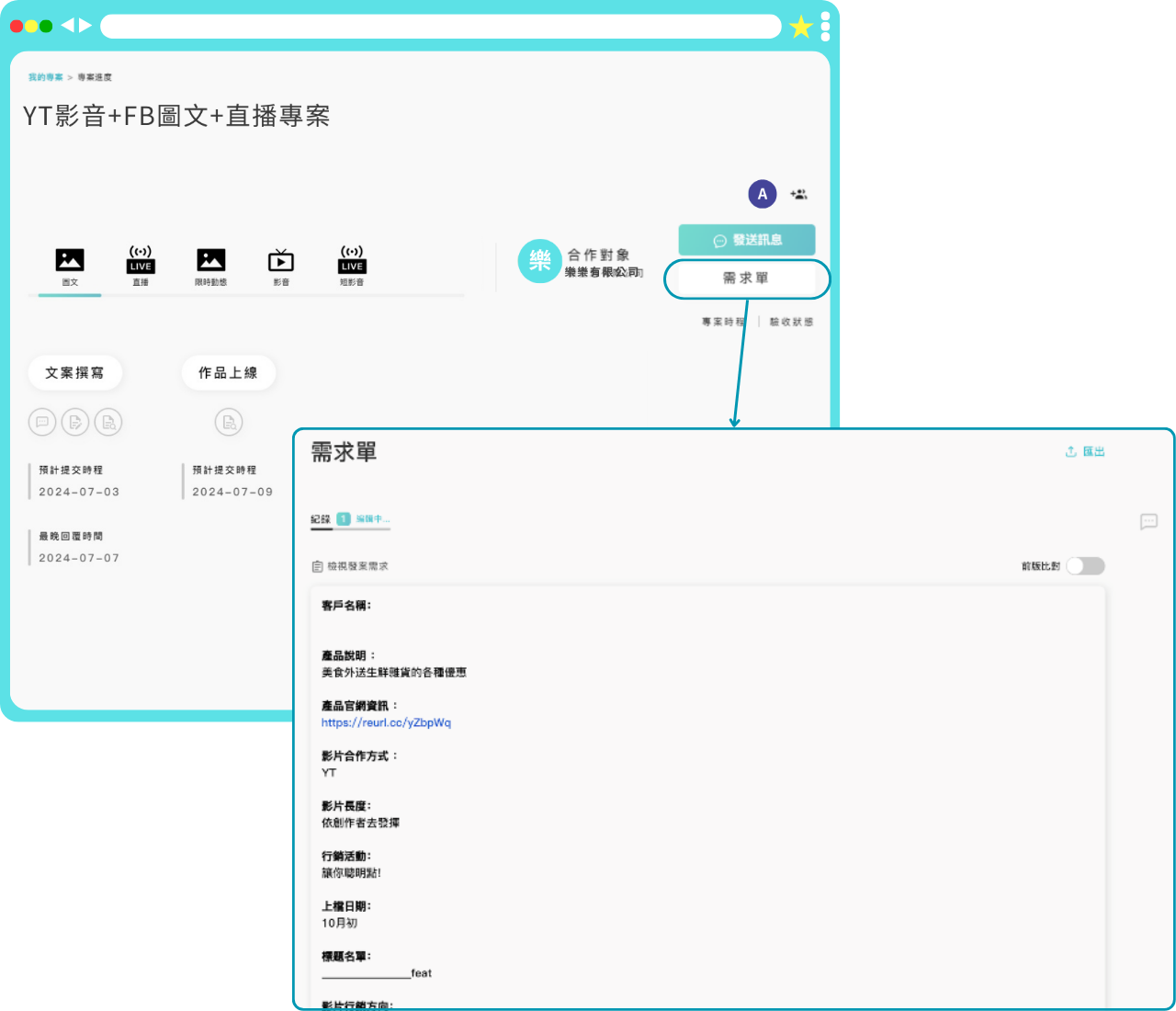Select the 編輯中 version tab
Image resolution: width=1176 pixels, height=1011 pixels.
pos(372,519)
